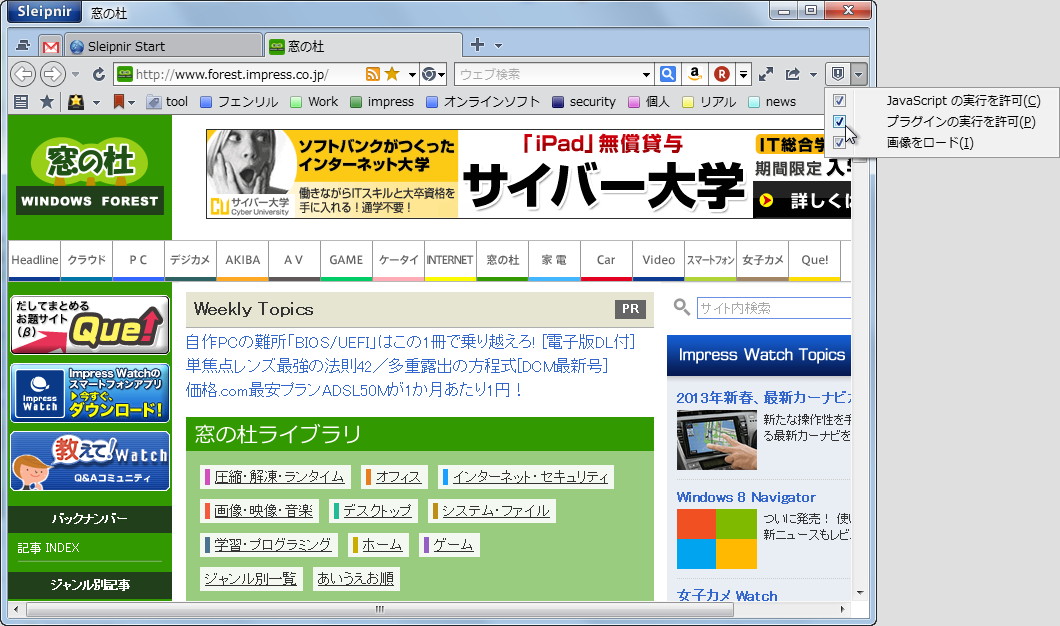Click inside the サイト内検索 search field
1060x626 pixels.
coord(775,306)
